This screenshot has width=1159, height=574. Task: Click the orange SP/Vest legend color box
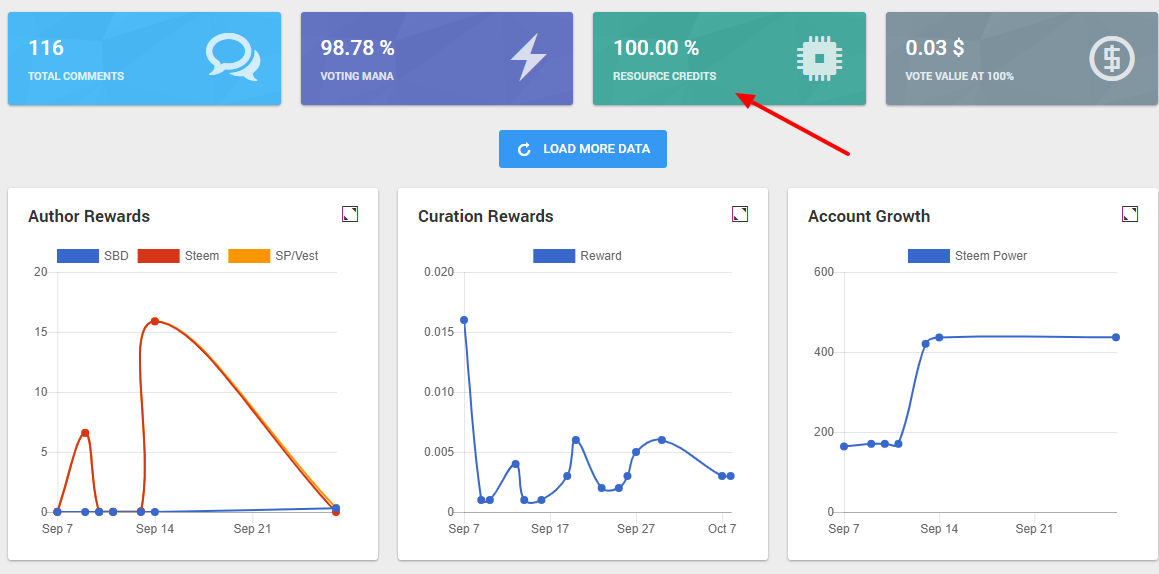tap(249, 256)
